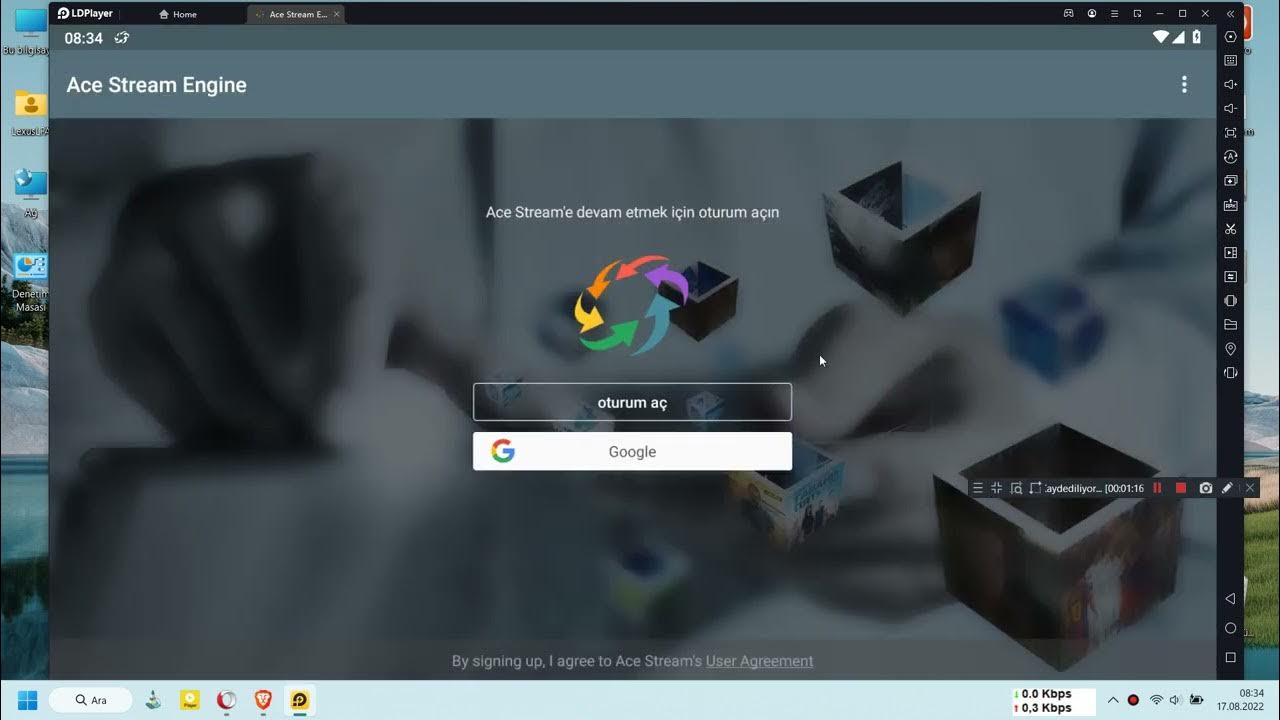The height and width of the screenshot is (720, 1280).
Task: Click the Install APK icon in sidebar
Action: [1231, 205]
